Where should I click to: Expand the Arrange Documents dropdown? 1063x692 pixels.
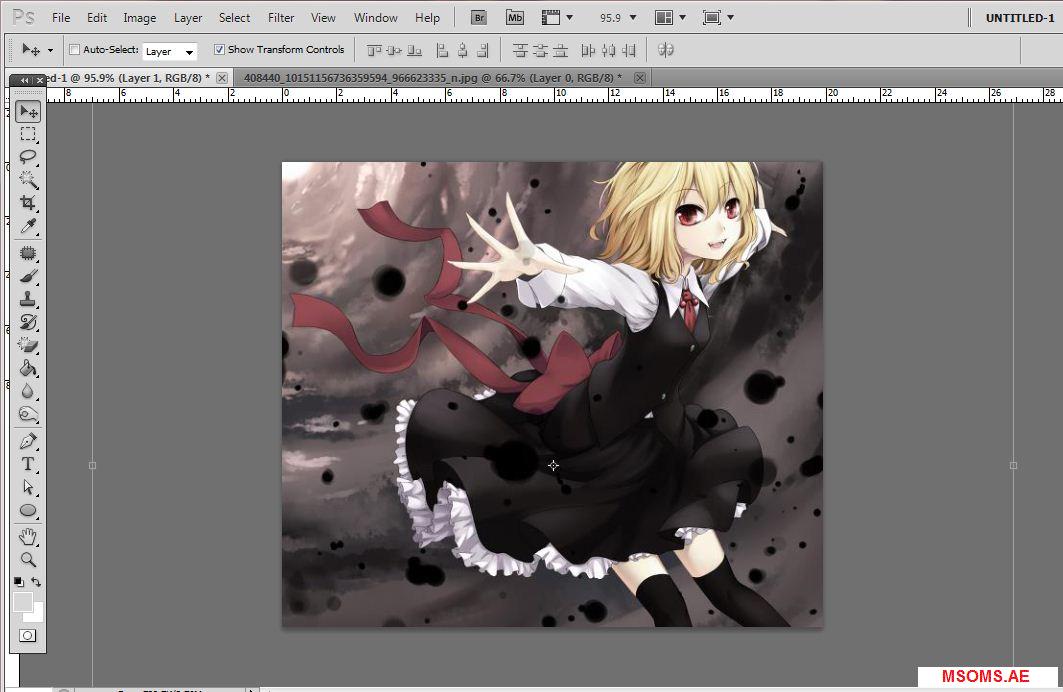click(x=670, y=18)
